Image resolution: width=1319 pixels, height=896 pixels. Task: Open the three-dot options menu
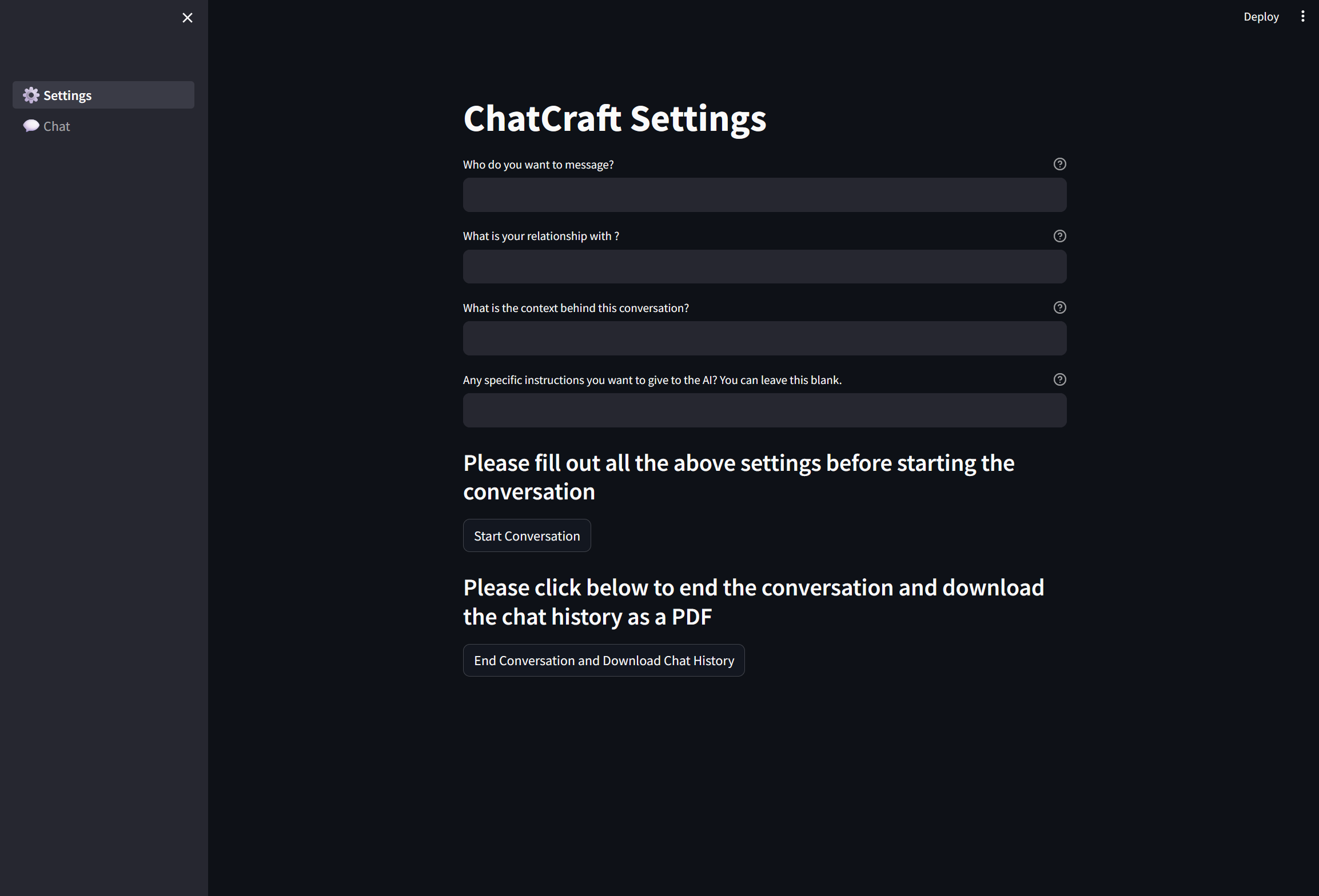[1302, 16]
